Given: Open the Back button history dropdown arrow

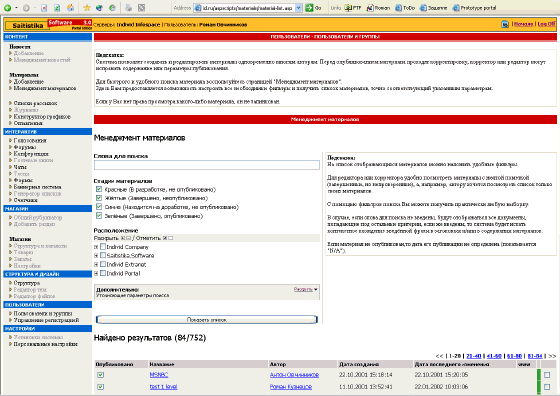Looking at the screenshot, I should (16, 7).
